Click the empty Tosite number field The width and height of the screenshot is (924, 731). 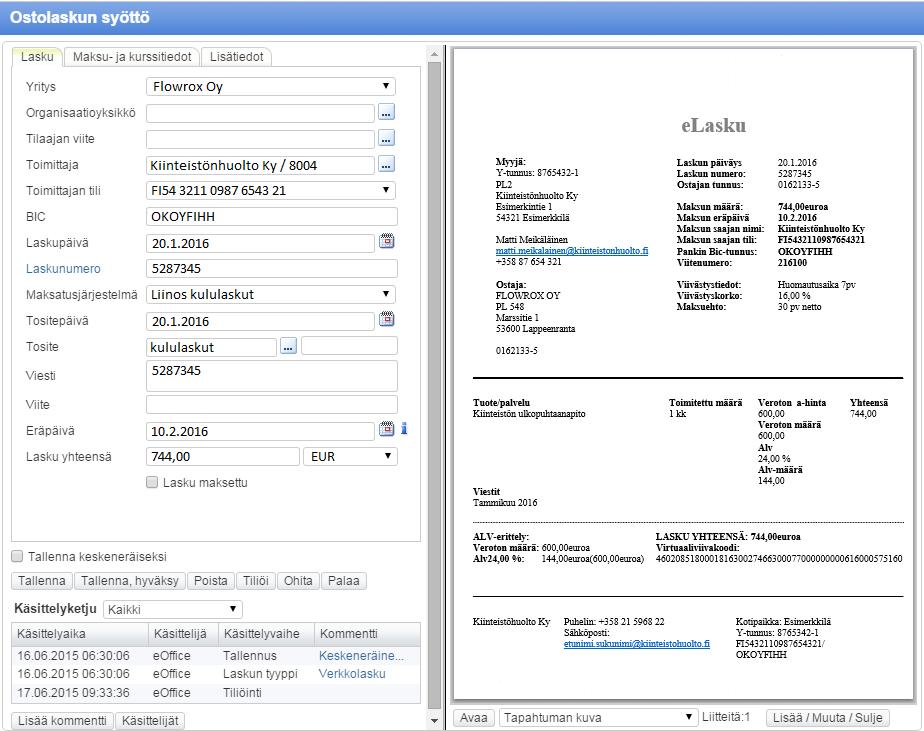click(349, 346)
